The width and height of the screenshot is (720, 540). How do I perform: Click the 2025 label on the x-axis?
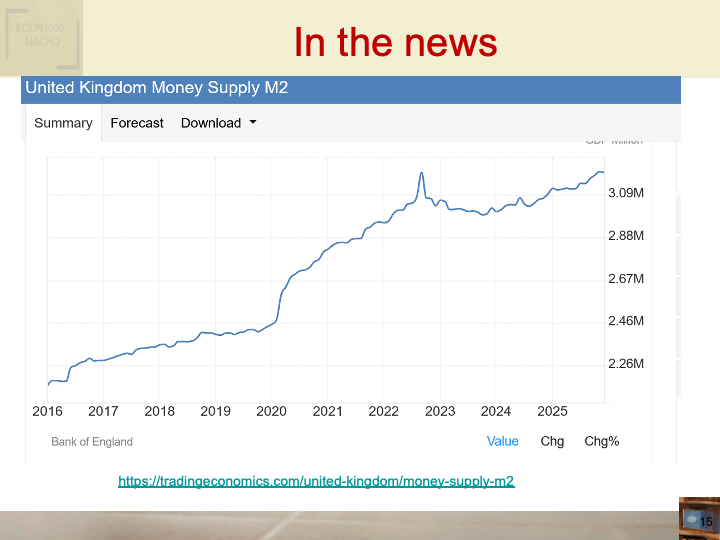[552, 411]
